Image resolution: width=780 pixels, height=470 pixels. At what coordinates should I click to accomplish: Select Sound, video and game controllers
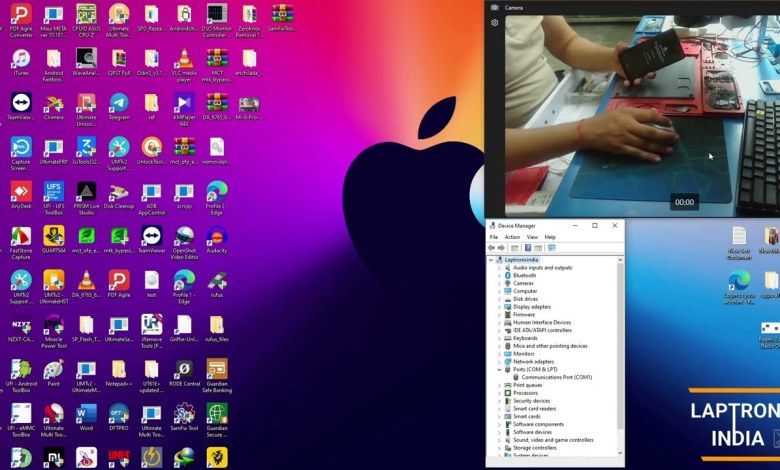(x=553, y=440)
